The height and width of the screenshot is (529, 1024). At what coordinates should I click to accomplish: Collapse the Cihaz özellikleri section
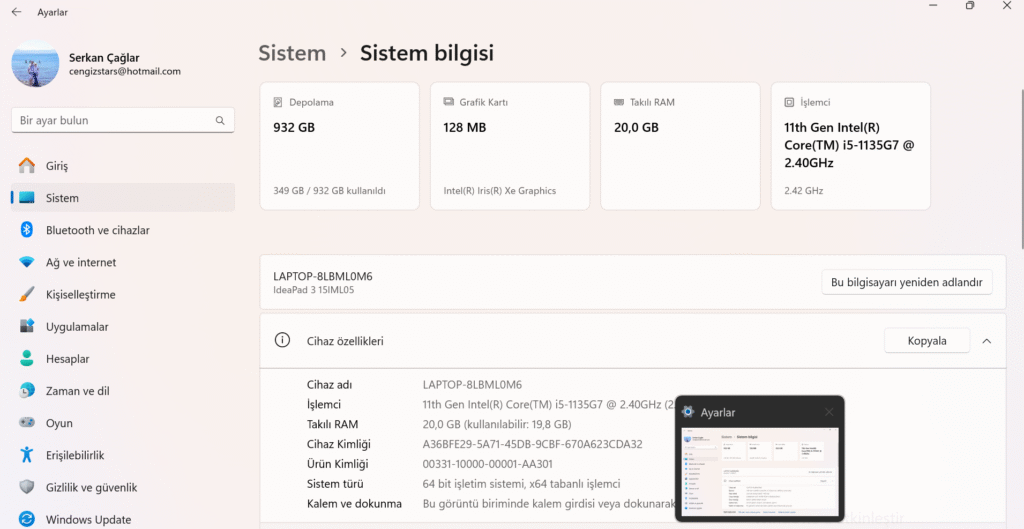tap(987, 341)
